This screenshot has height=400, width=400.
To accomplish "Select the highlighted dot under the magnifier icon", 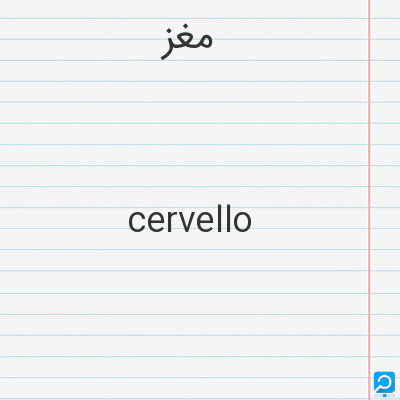I will pos(384,396).
